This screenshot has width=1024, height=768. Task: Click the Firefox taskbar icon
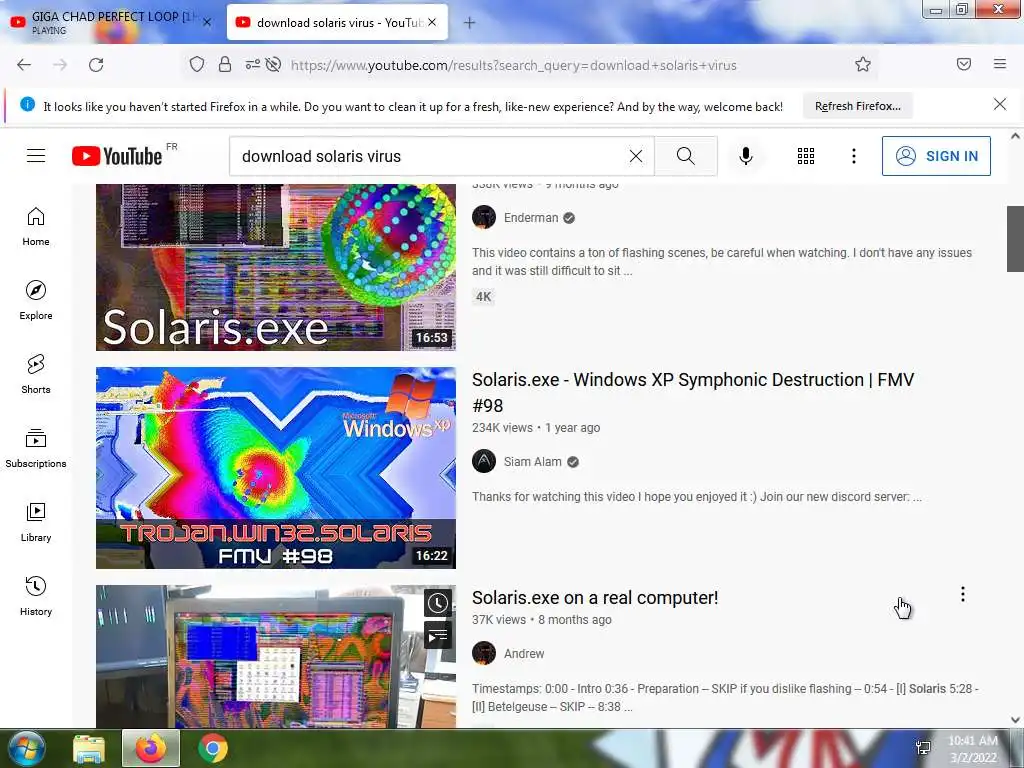[x=151, y=748]
